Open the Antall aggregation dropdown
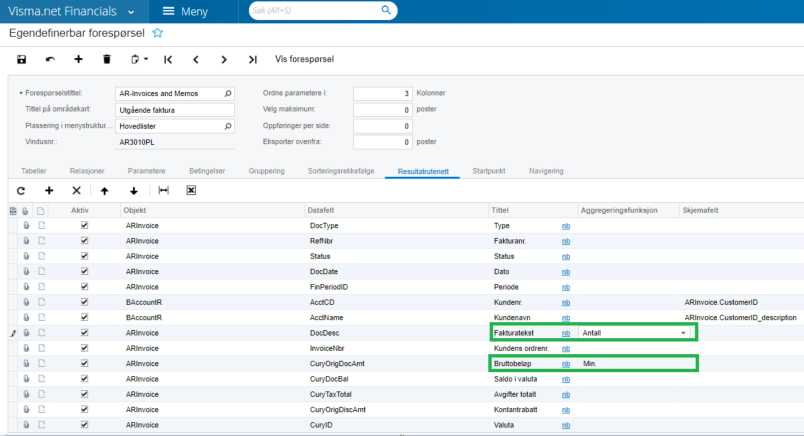Screen dimensions: 804x436 [x=684, y=332]
